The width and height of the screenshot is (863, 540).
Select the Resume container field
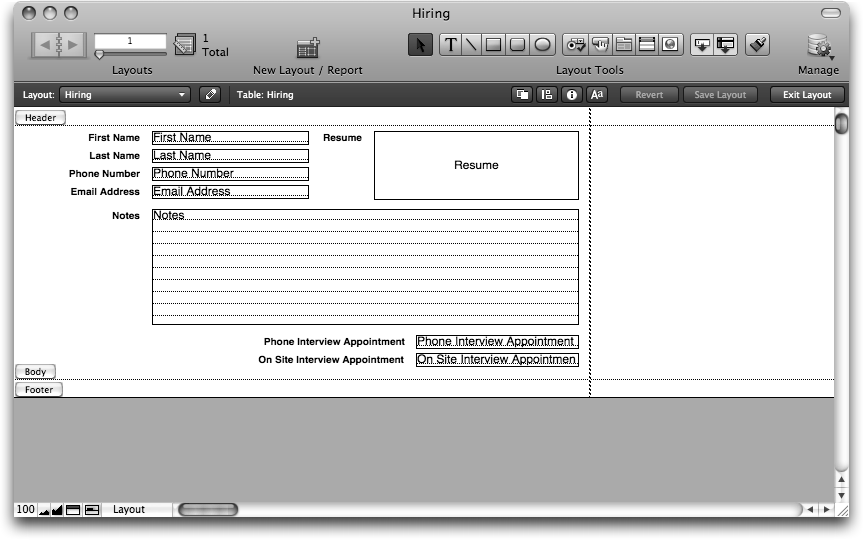(x=477, y=165)
